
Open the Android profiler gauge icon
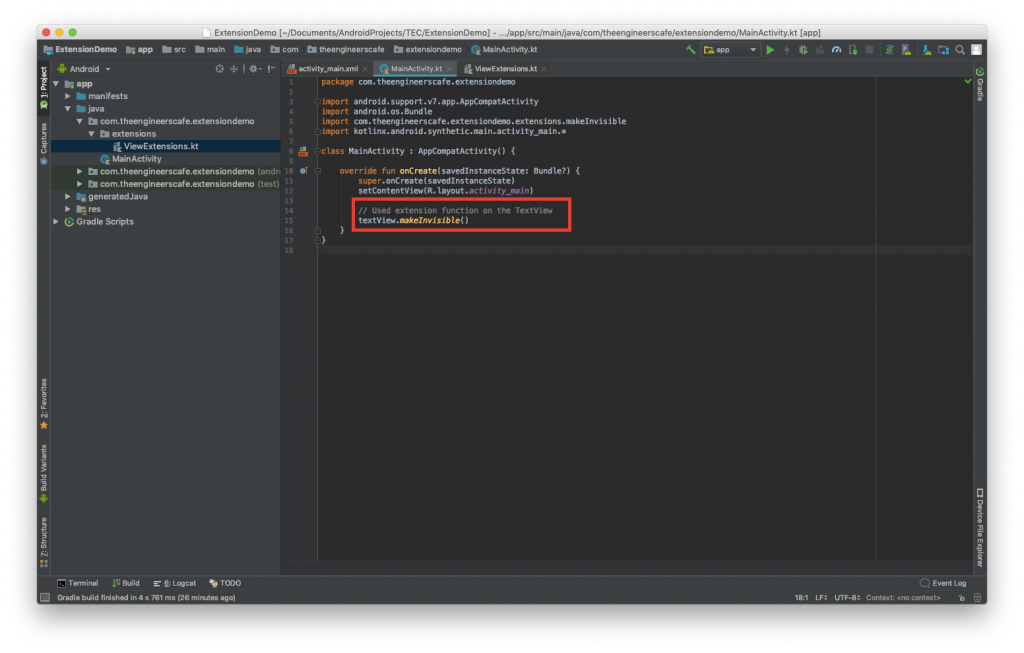tap(836, 49)
